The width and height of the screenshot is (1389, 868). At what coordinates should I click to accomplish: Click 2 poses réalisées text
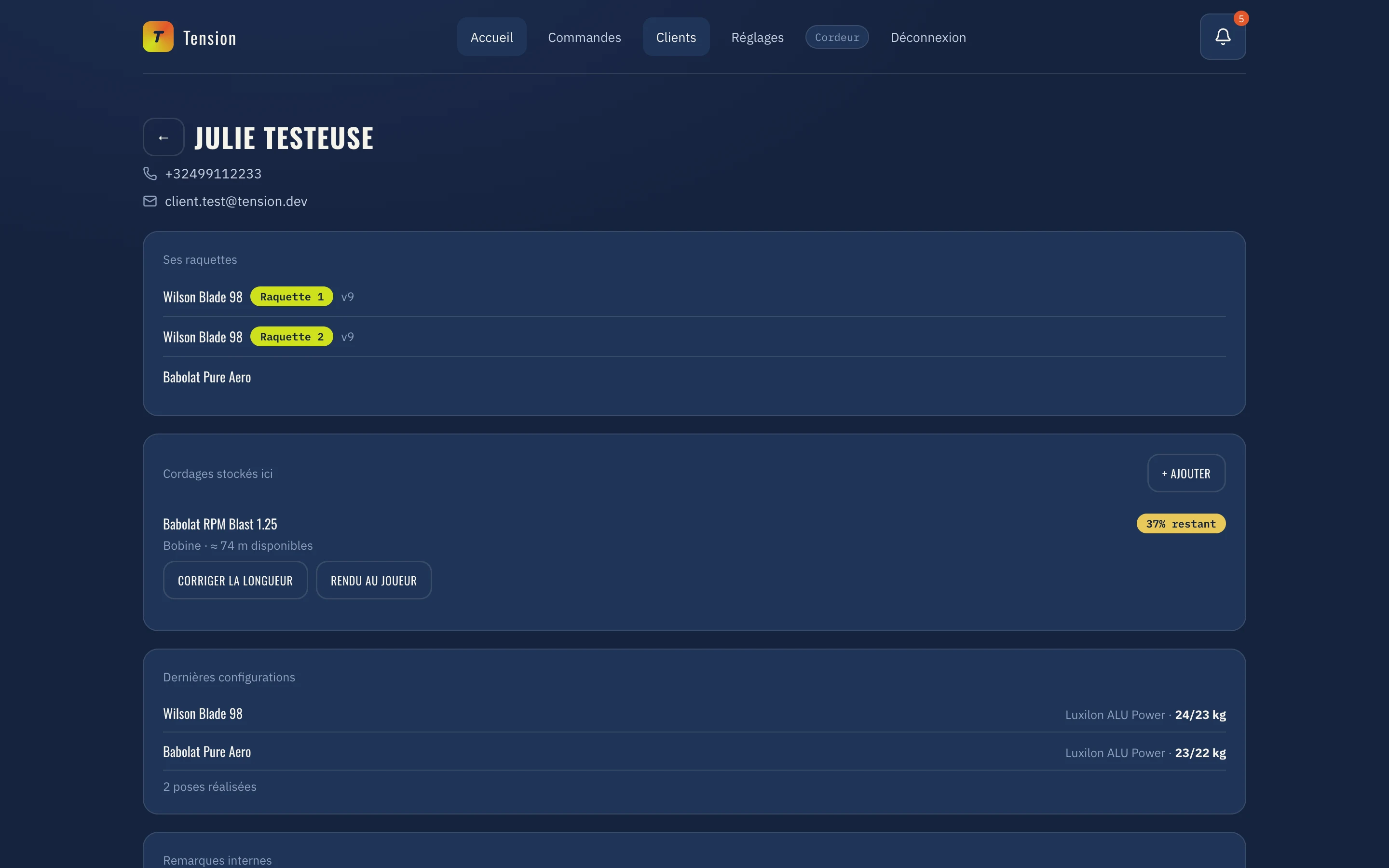[209, 787]
